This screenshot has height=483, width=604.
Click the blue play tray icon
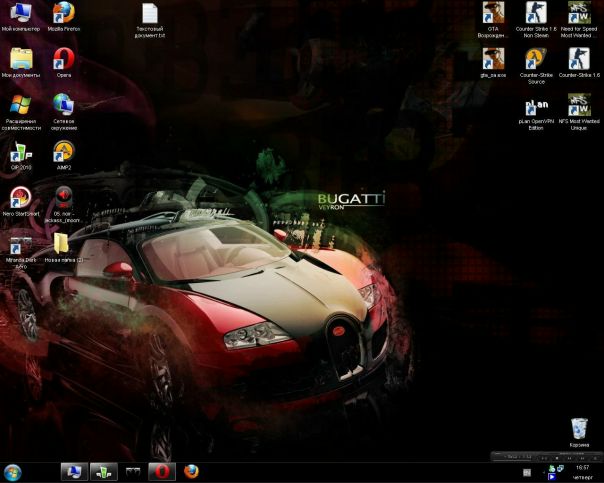tap(552, 477)
